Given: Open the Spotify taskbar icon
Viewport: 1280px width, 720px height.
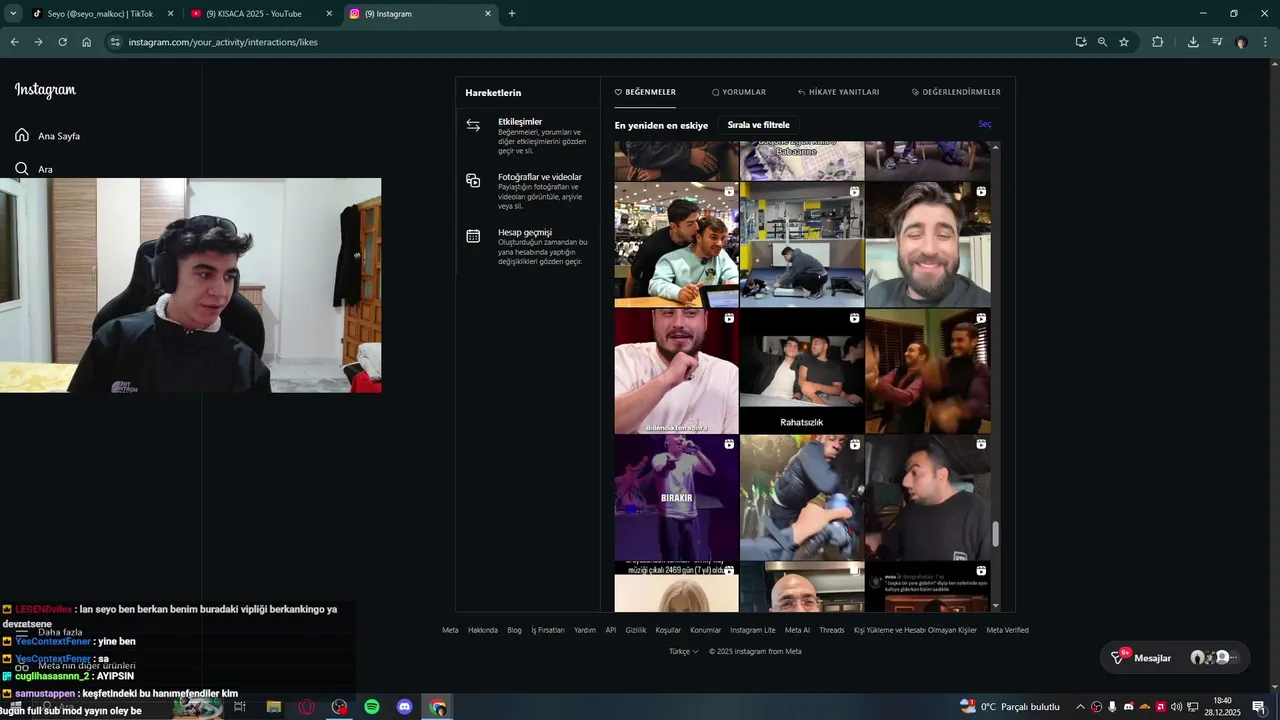Looking at the screenshot, I should tap(372, 707).
